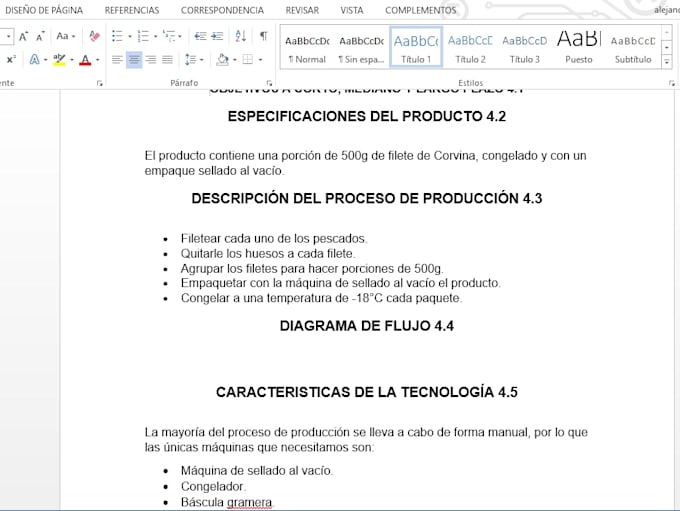Increase paragraph indent

217,36
